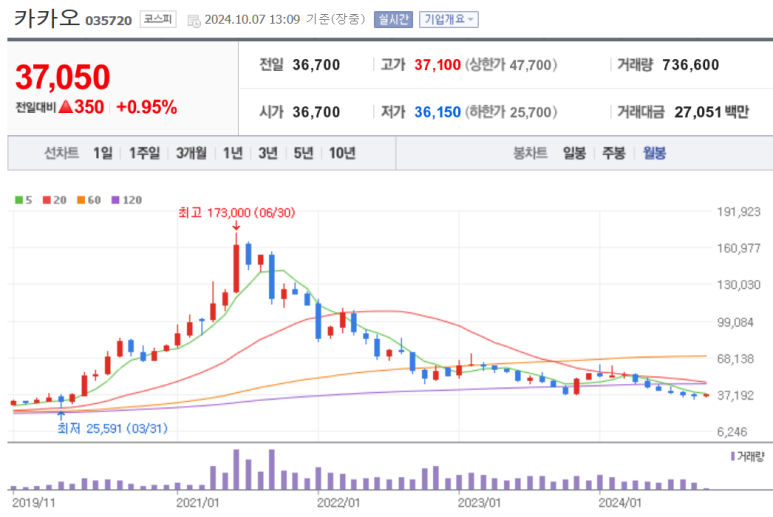Image resolution: width=773 pixels, height=517 pixels.
Task: Click the clock icon beside the date
Action: (x=194, y=21)
